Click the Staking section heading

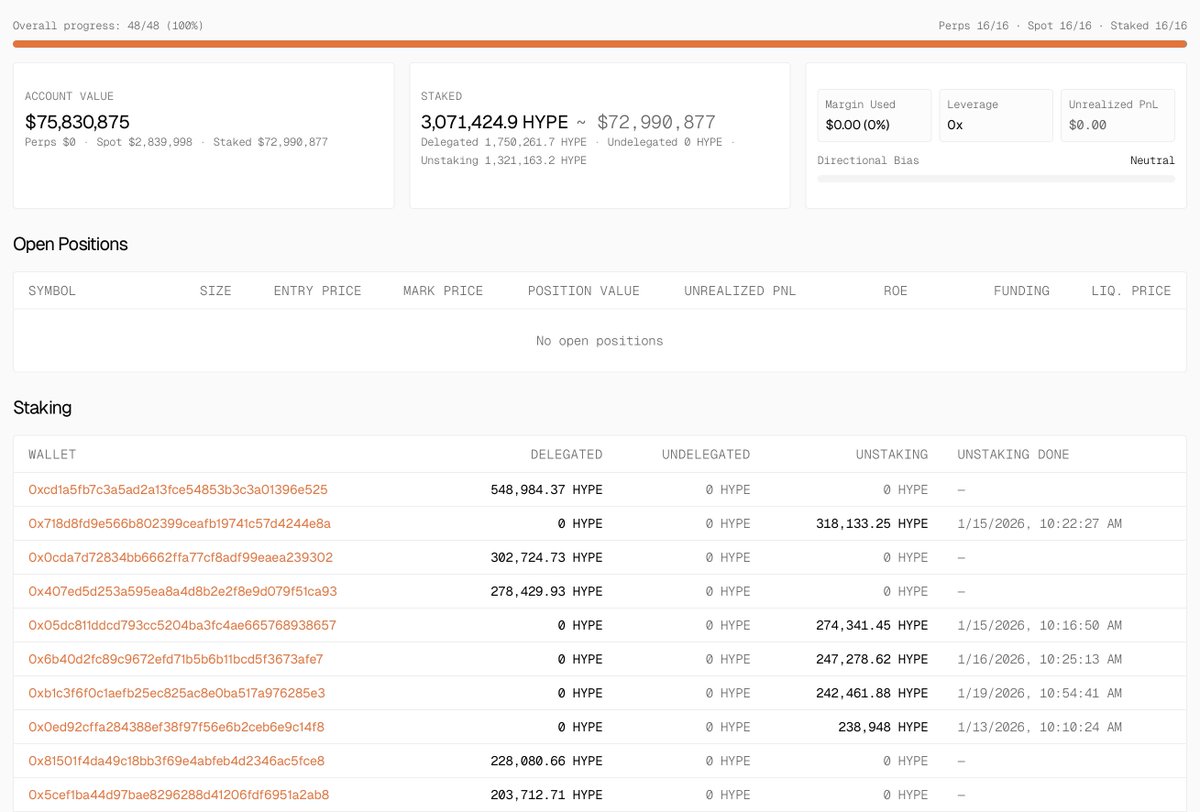(x=42, y=408)
